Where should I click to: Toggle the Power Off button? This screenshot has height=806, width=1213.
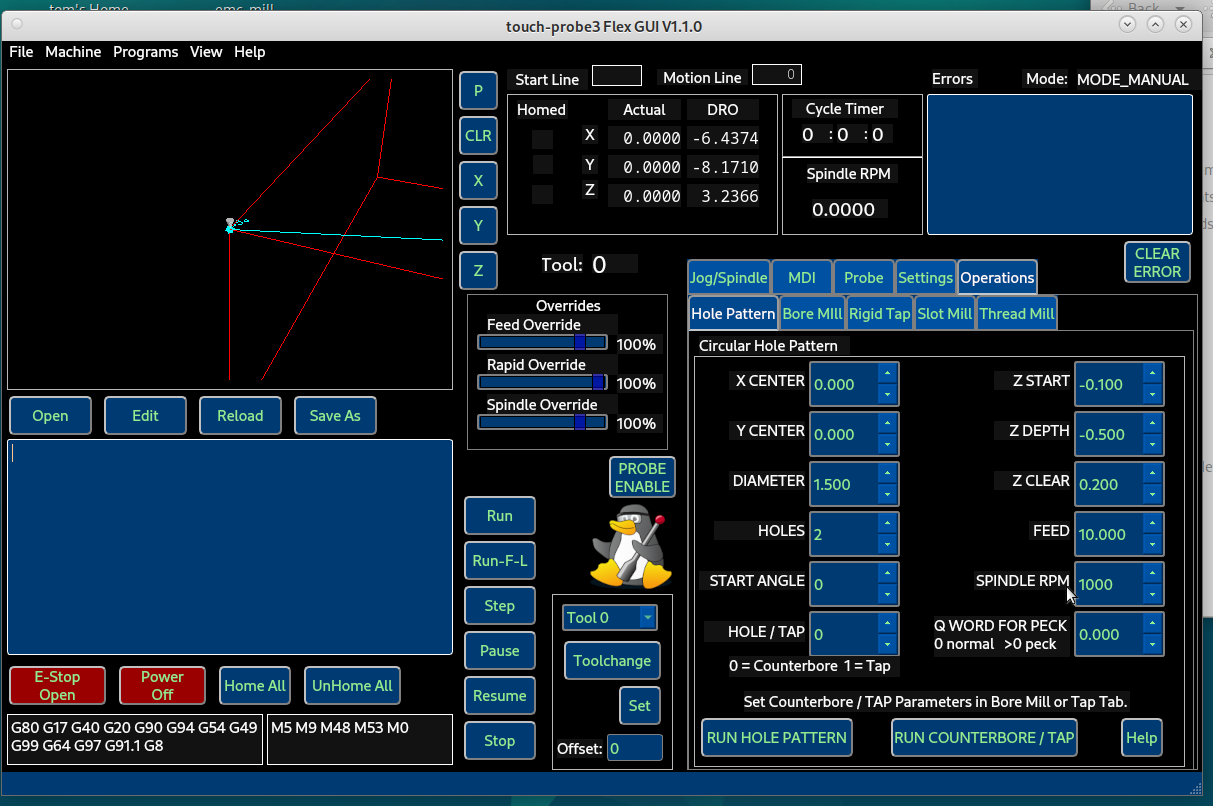162,686
